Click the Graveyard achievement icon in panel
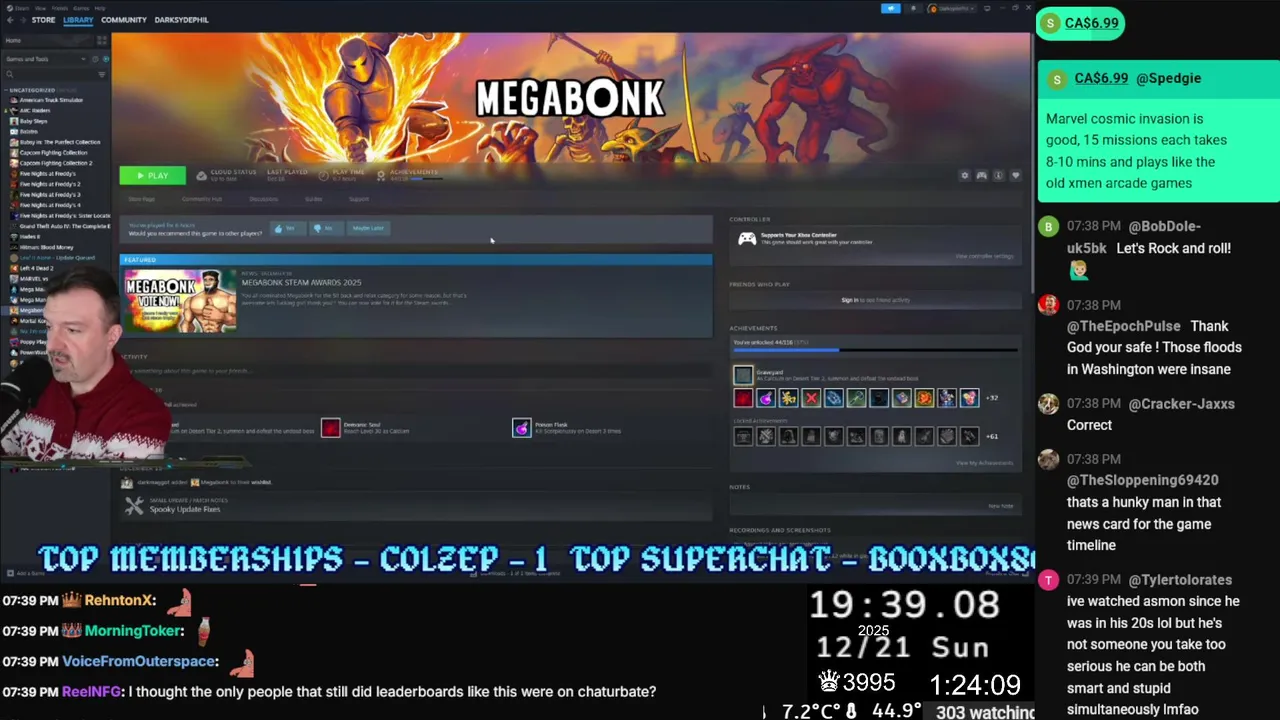This screenshot has width=1280, height=720. point(743,375)
